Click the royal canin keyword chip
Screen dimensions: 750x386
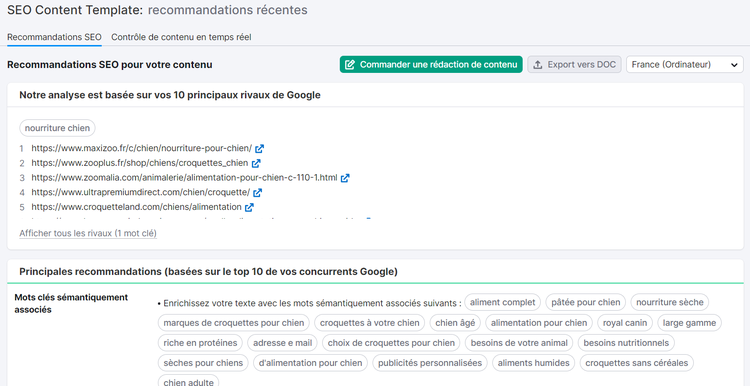coord(625,323)
